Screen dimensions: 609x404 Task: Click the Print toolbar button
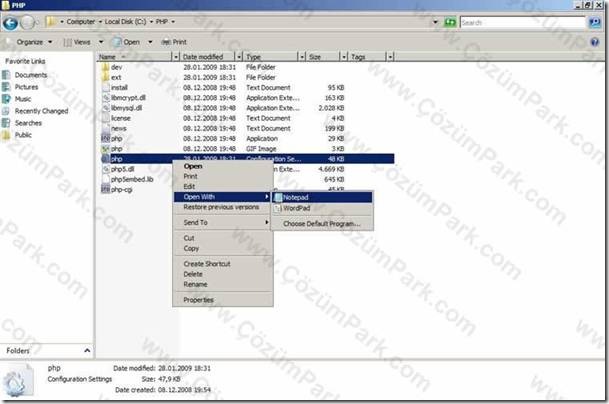coord(174,42)
